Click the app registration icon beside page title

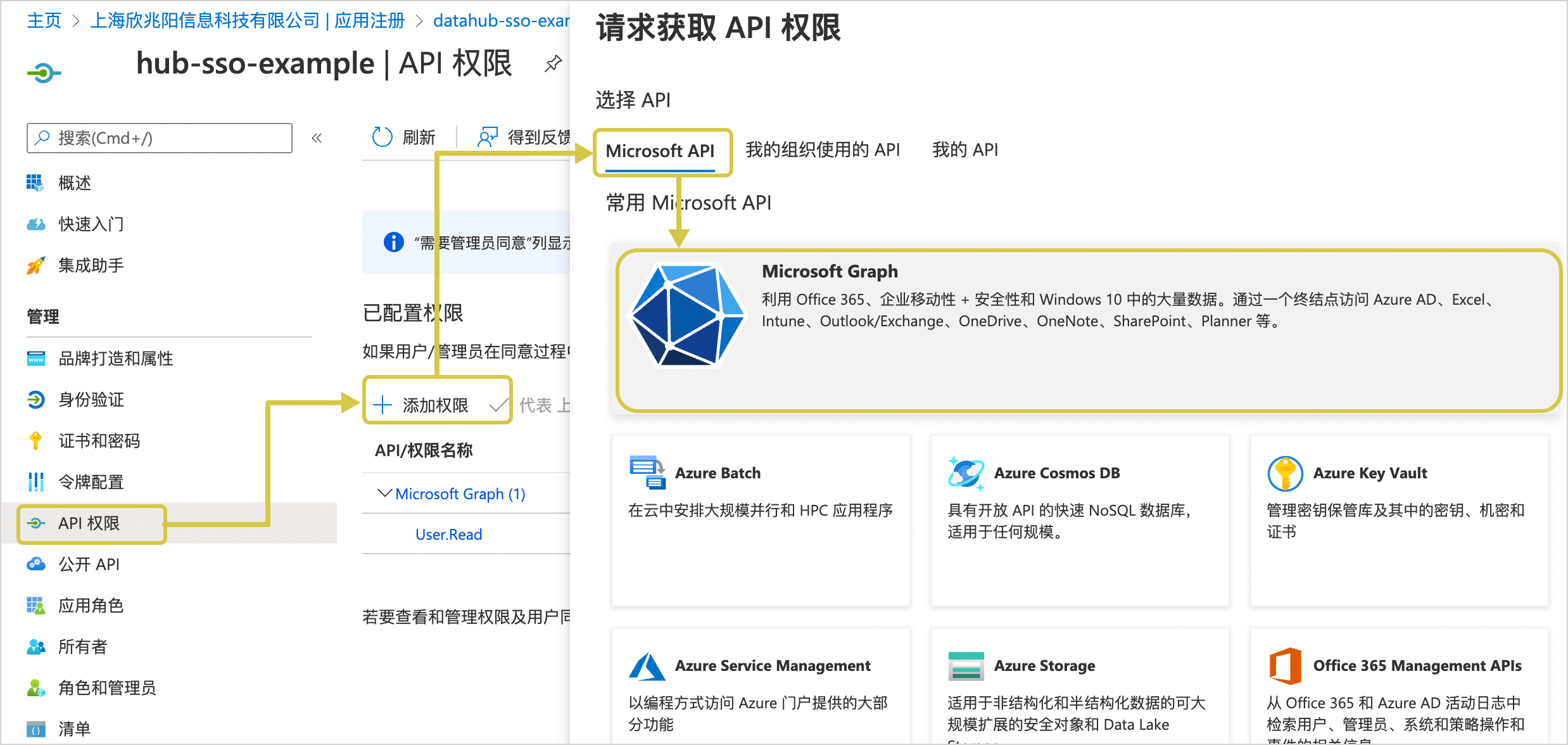(x=44, y=73)
